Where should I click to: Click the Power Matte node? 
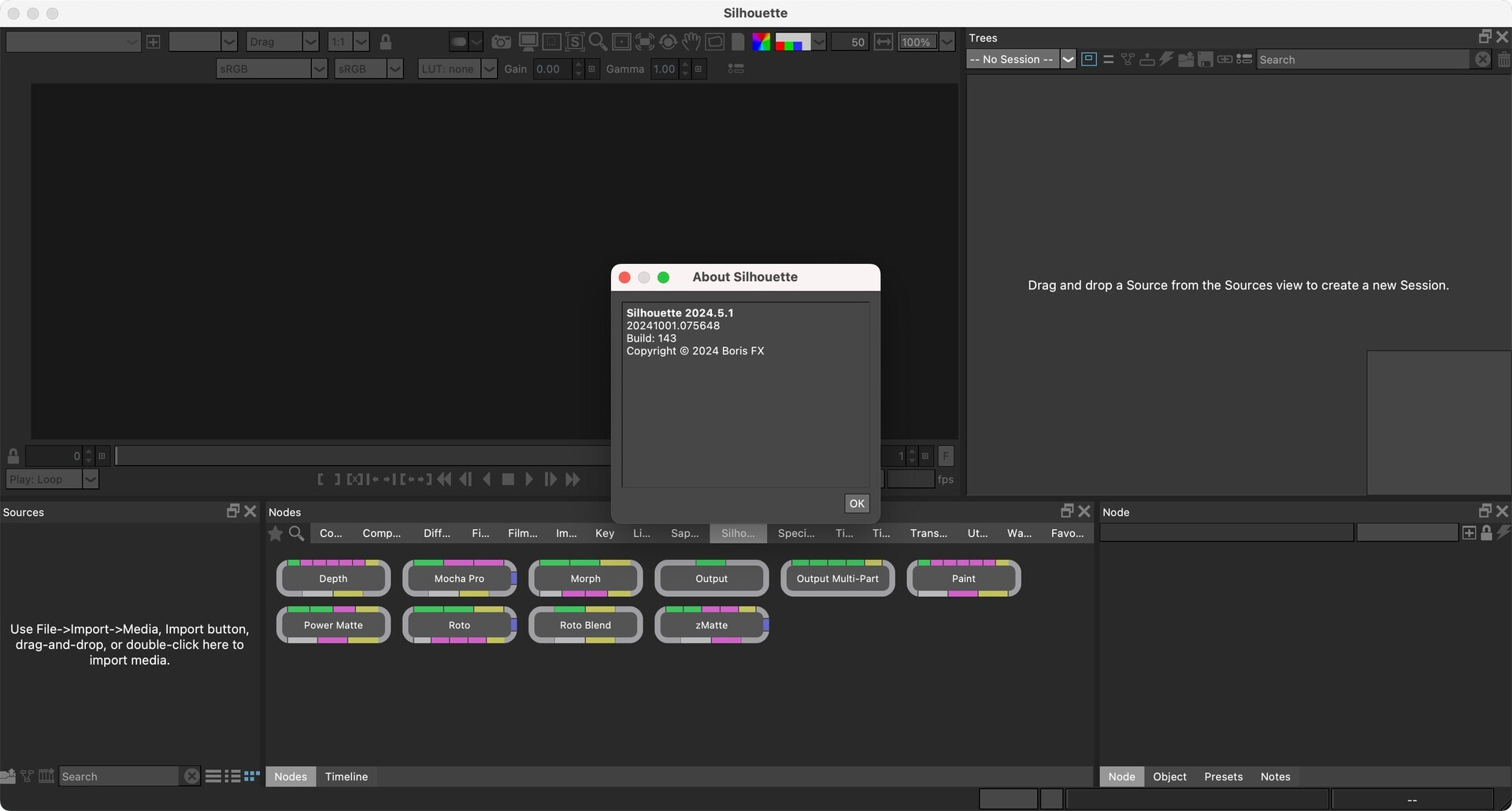[x=333, y=625]
